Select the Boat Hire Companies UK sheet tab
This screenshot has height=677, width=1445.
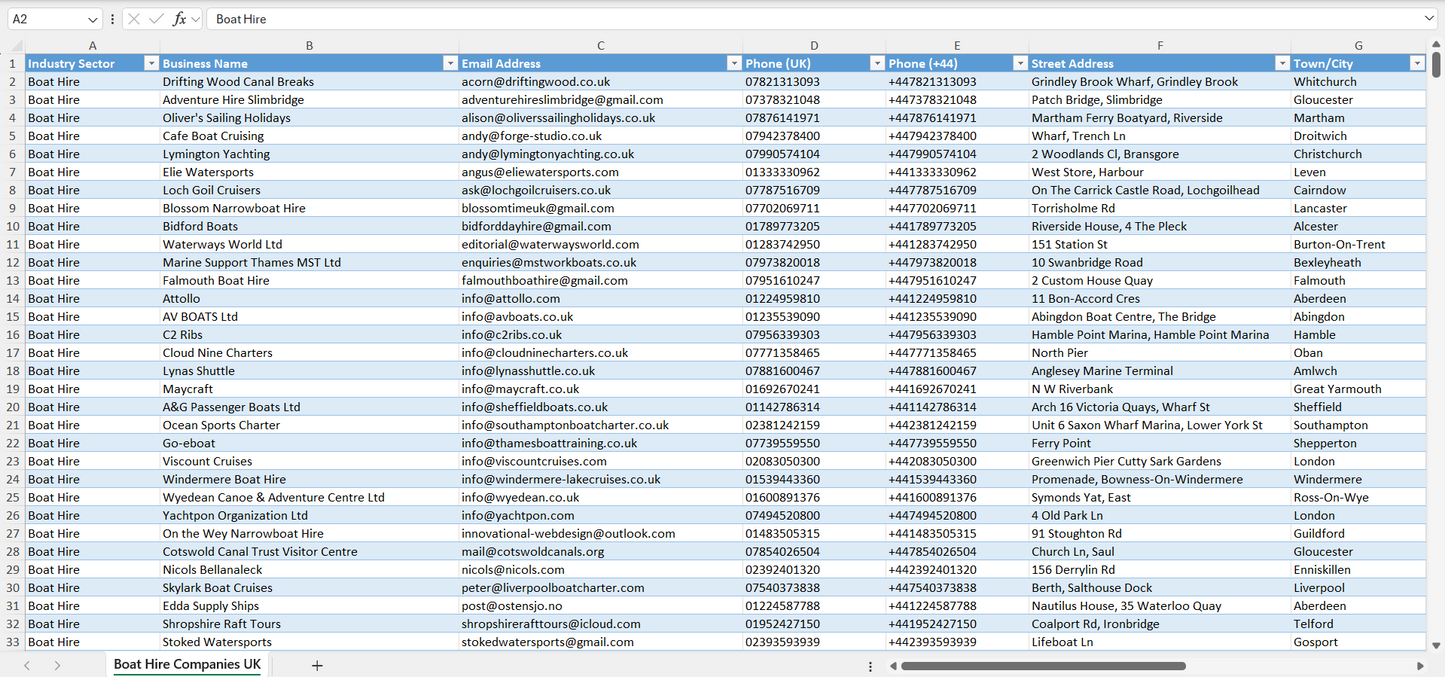(x=187, y=665)
